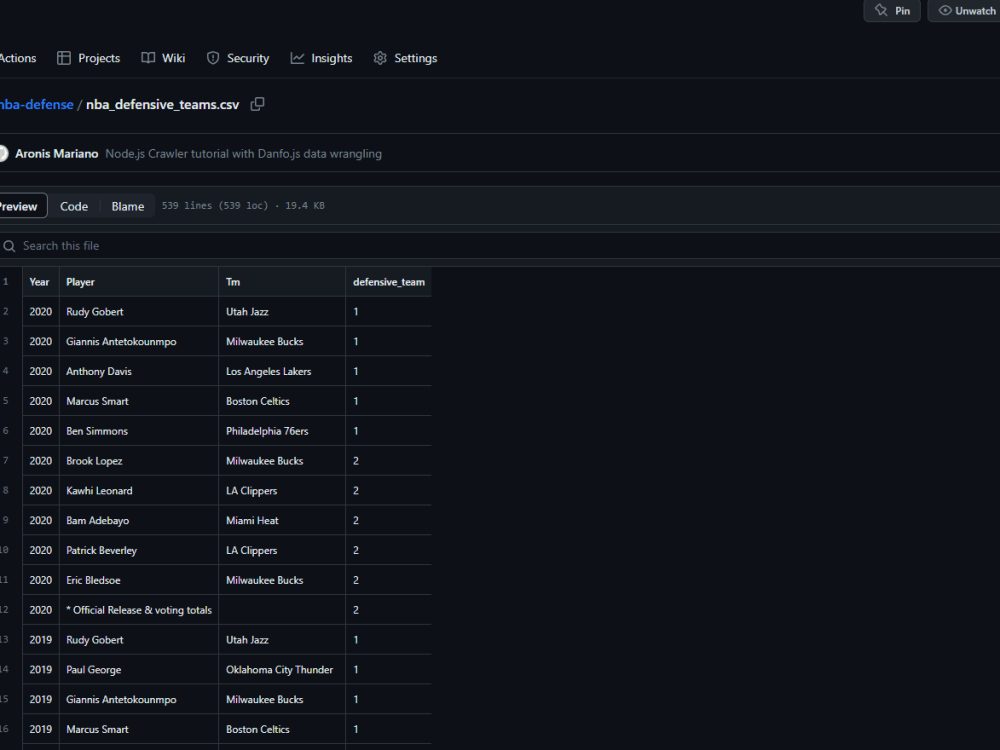Click the Settings gear icon
The width and height of the screenshot is (1000, 750).
[380, 58]
